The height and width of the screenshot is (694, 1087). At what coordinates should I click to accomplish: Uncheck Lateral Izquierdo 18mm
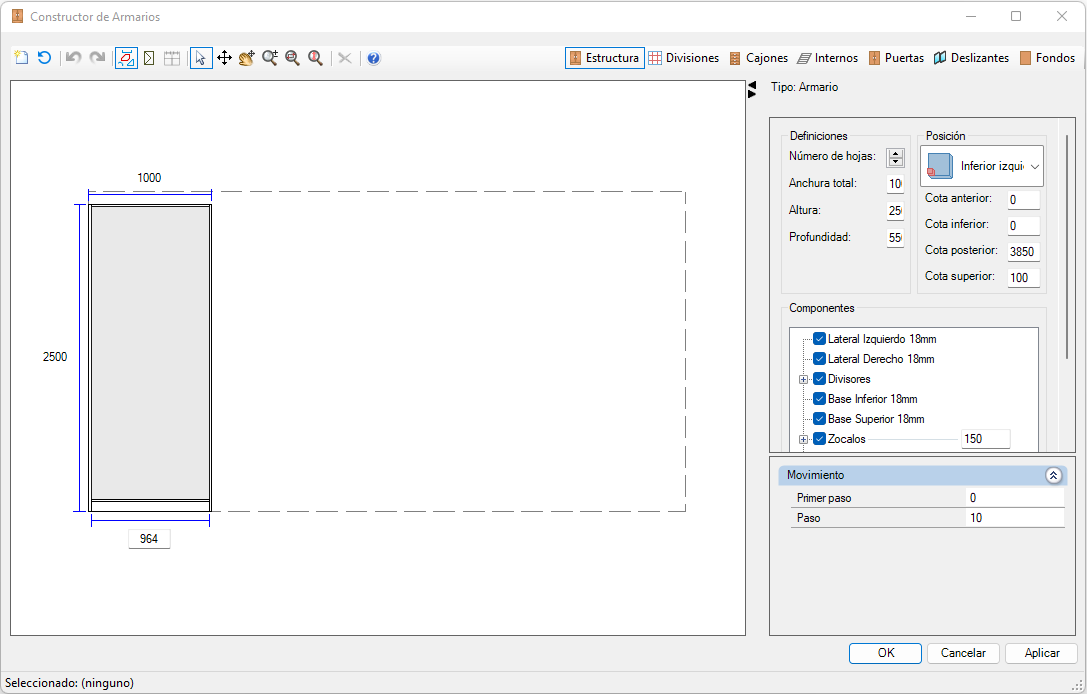tap(819, 339)
